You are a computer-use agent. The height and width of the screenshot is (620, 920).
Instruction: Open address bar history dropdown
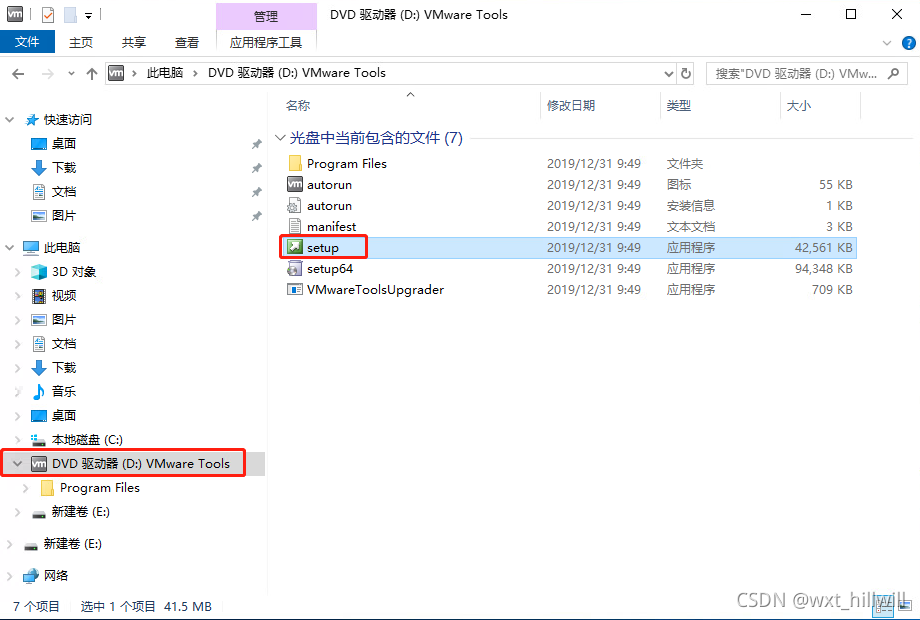[668, 73]
